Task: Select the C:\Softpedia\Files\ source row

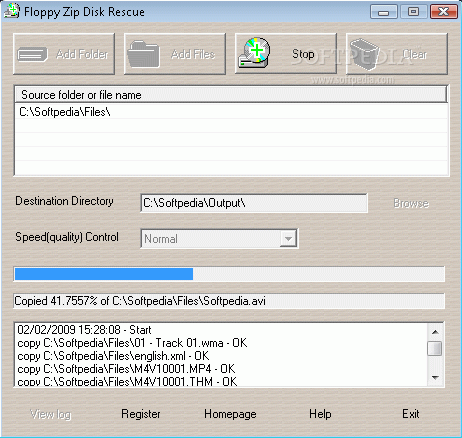Action: point(231,112)
